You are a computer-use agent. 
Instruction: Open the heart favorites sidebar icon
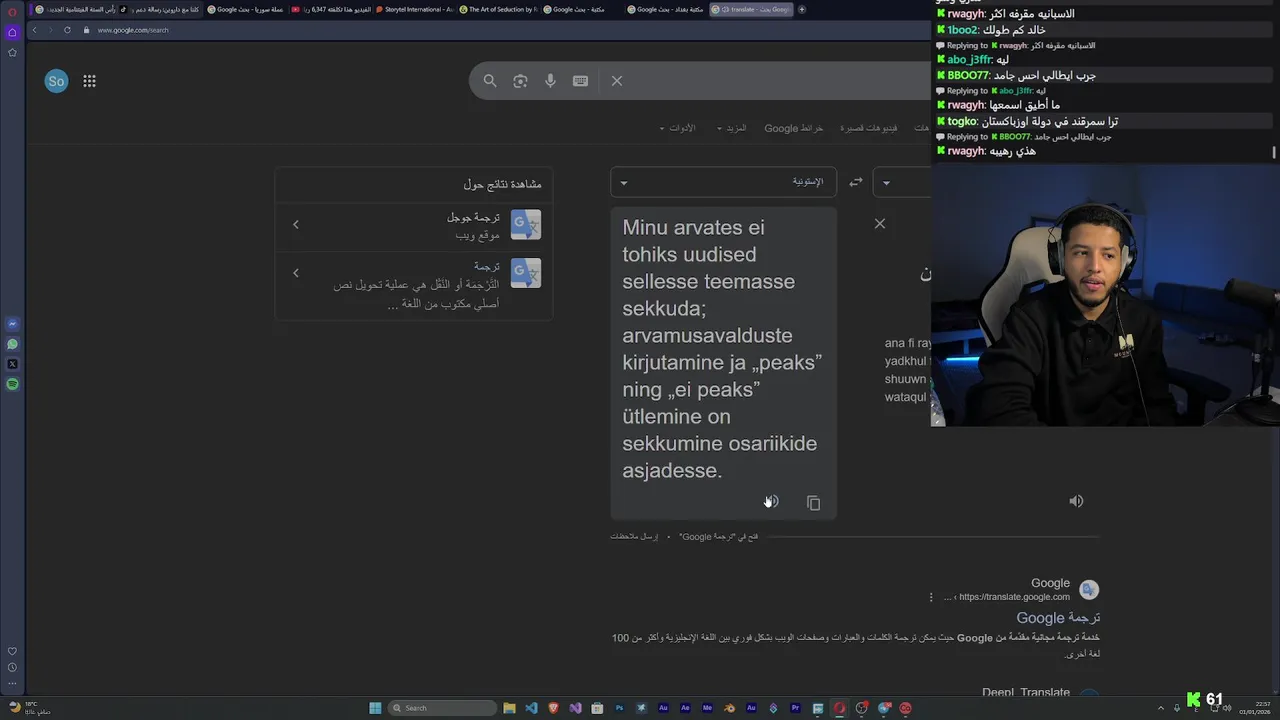coord(12,651)
